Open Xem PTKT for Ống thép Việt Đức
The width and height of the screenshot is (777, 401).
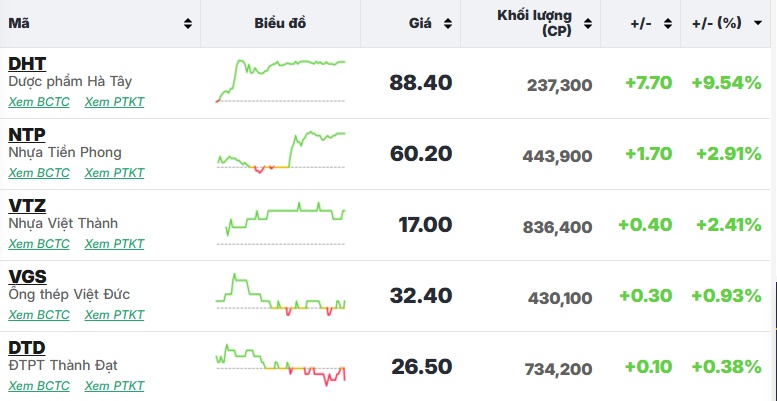[114, 314]
